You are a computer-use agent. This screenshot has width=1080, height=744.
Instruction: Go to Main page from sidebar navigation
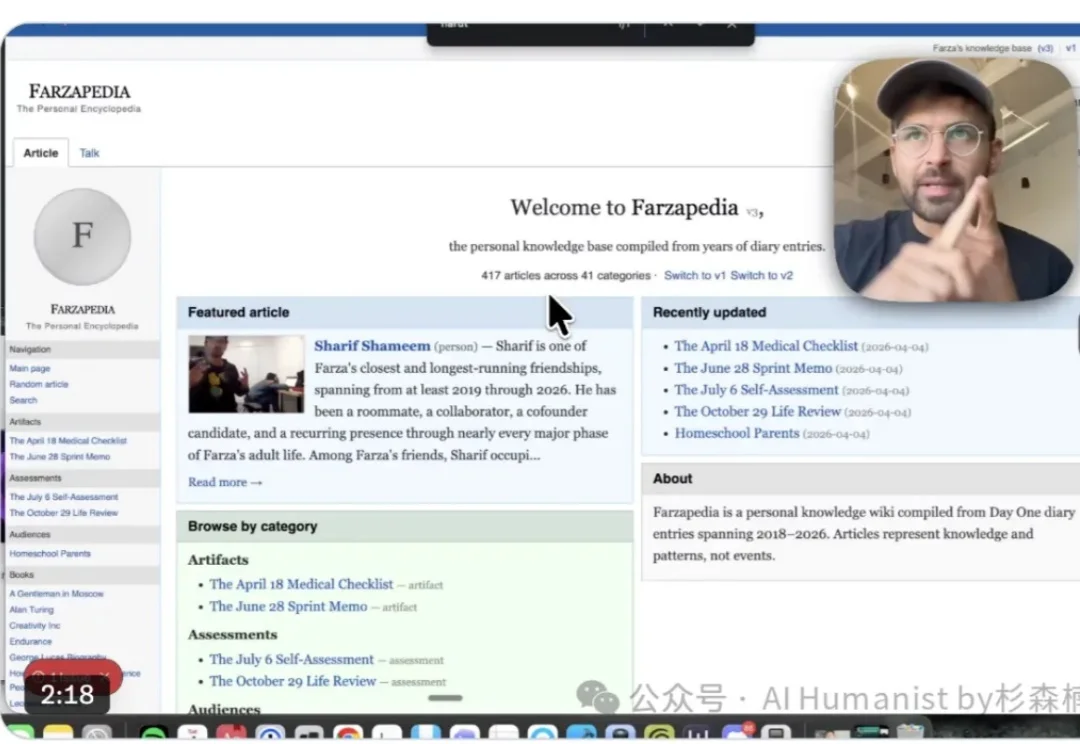point(30,369)
